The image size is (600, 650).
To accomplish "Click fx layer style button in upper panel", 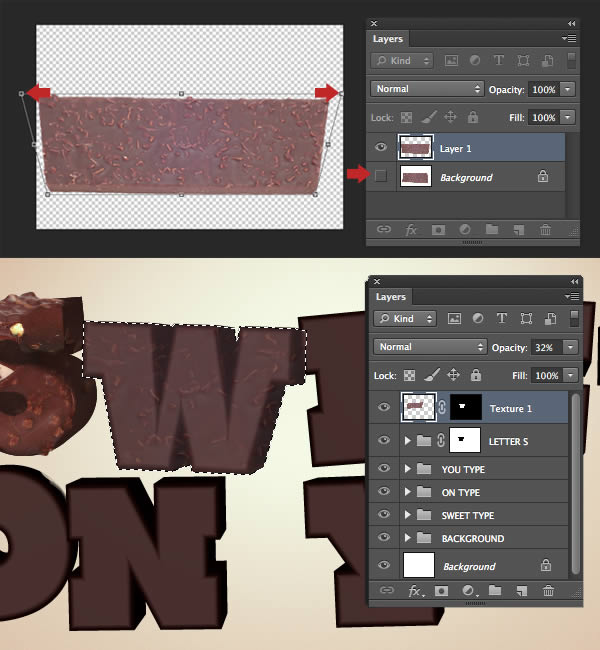I will pos(411,230).
